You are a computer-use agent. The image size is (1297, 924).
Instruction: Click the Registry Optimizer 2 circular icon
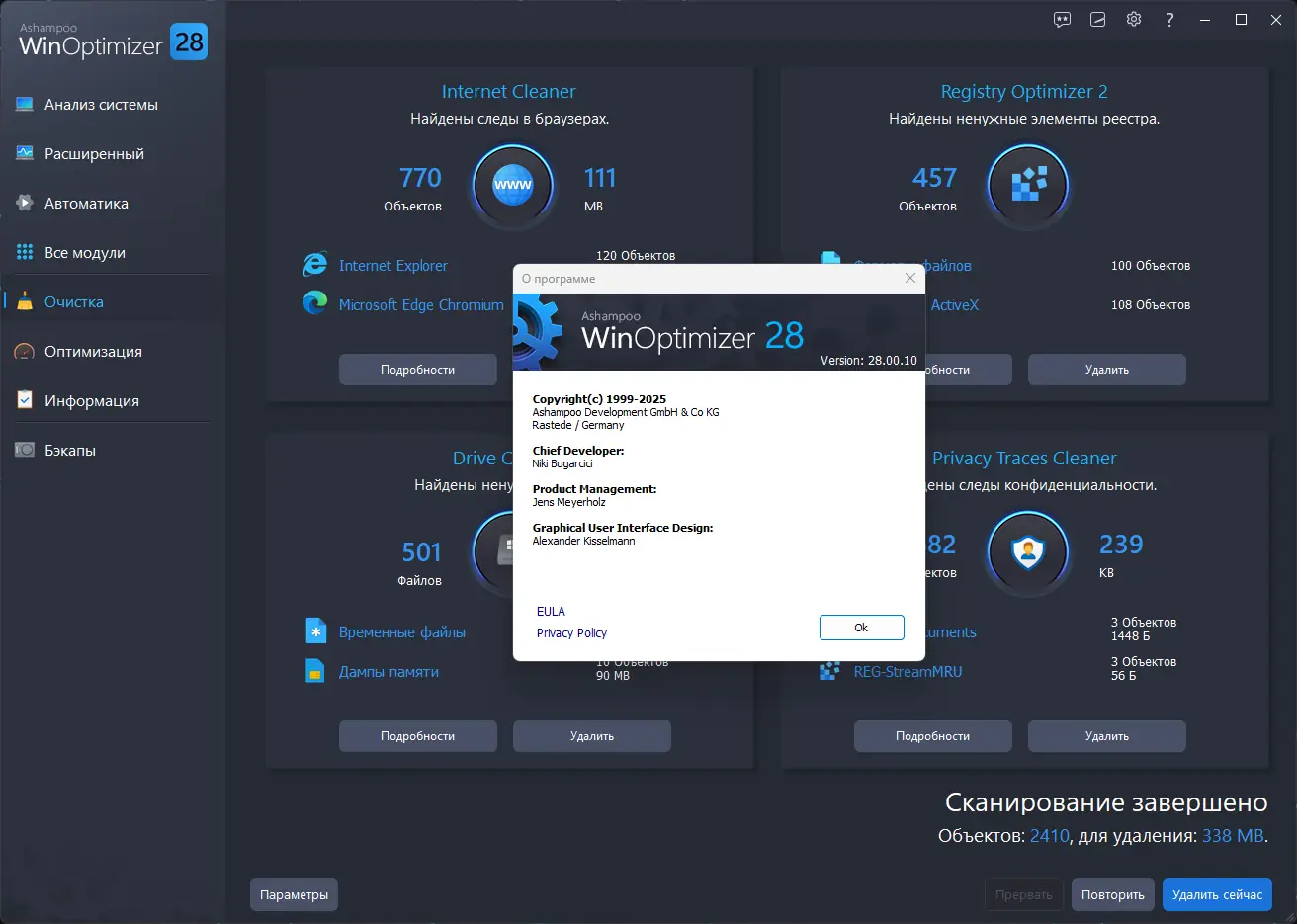[x=1028, y=185]
